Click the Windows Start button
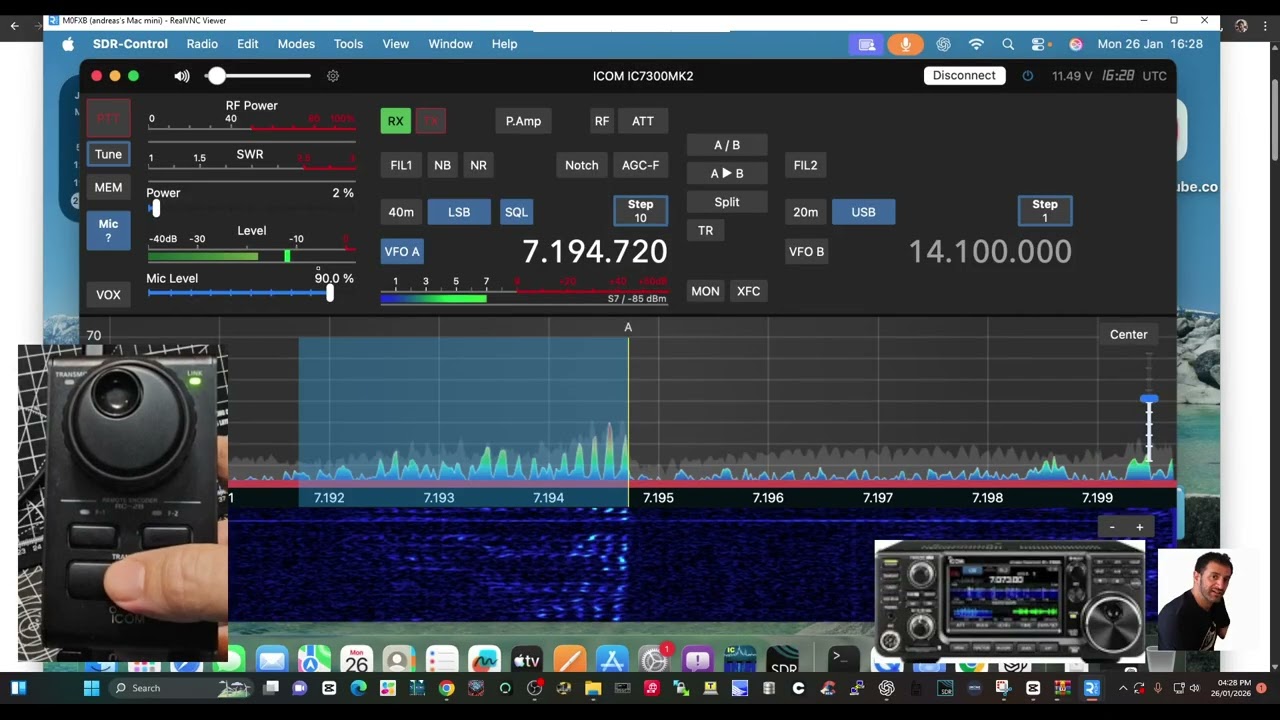 [x=91, y=688]
